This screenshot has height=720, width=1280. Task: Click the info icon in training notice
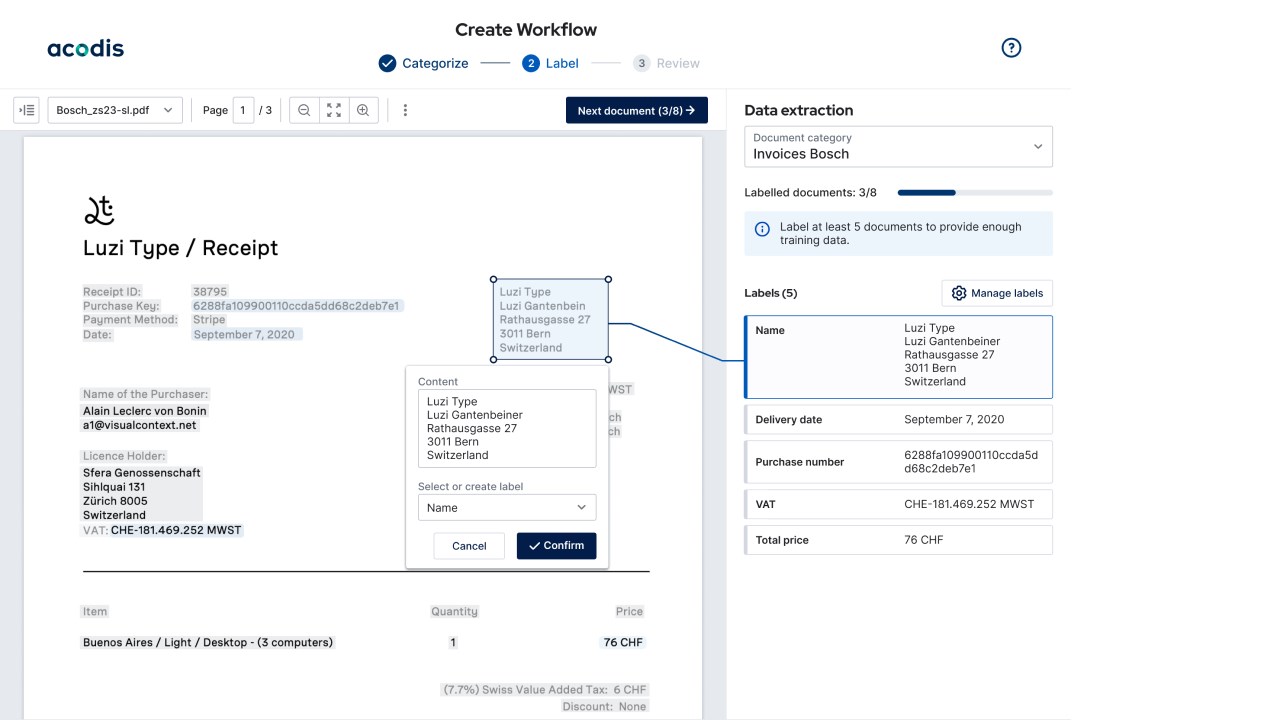[x=762, y=228]
